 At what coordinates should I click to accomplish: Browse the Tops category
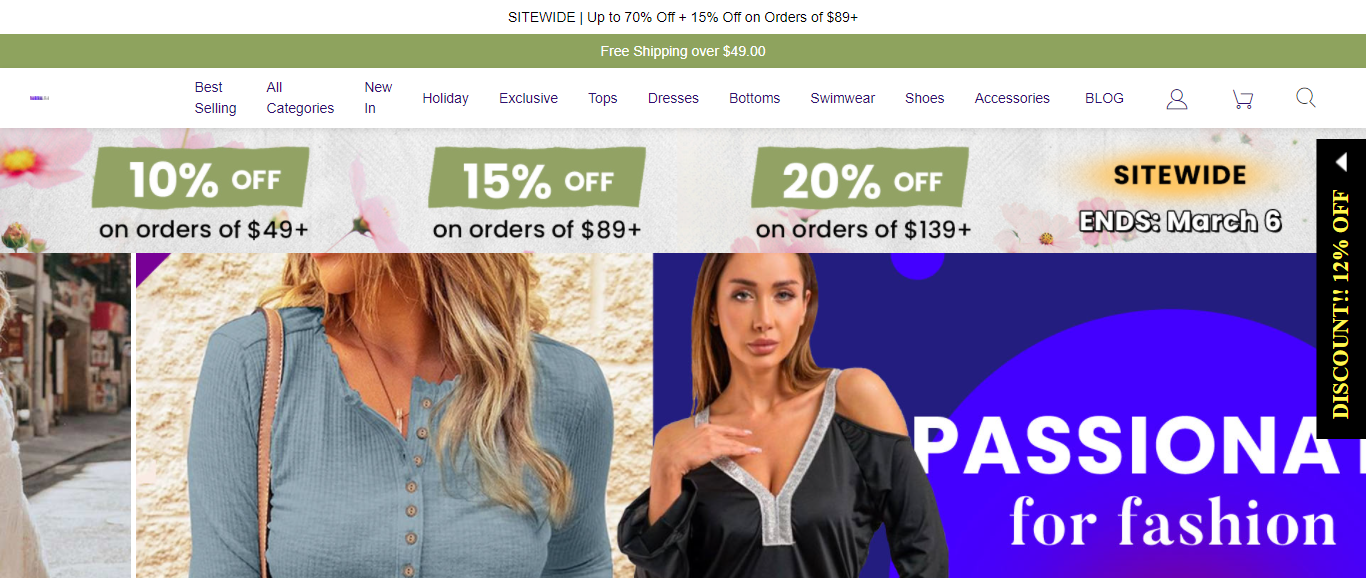(602, 98)
